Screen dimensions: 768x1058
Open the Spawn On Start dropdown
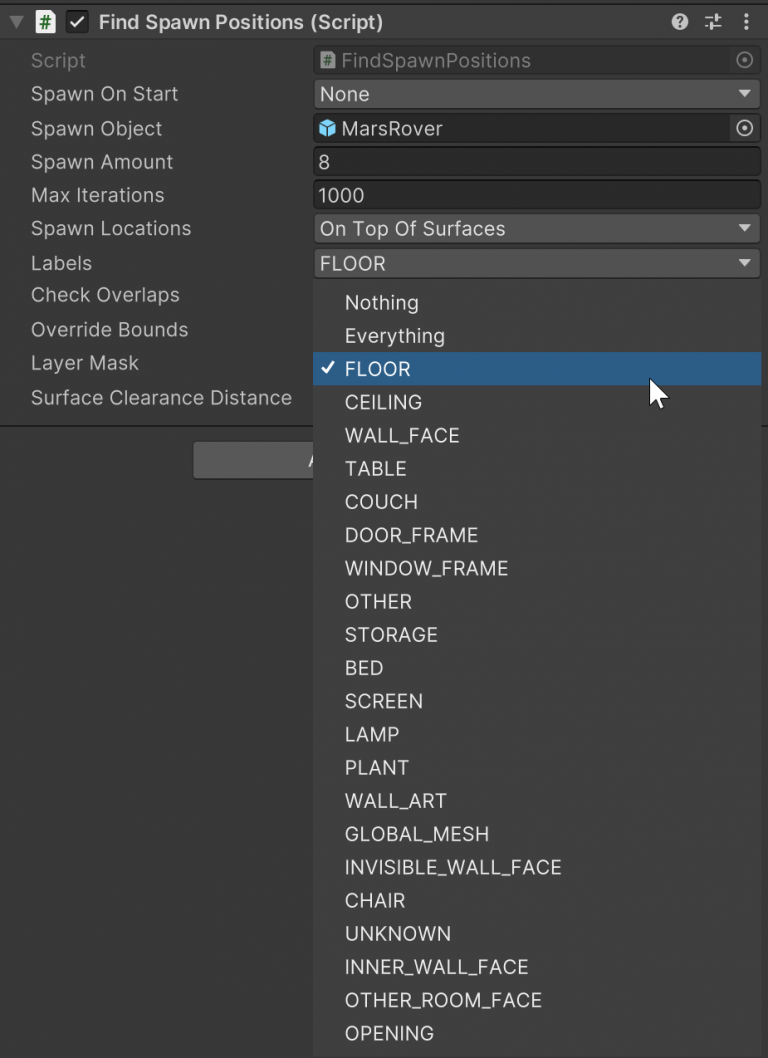click(x=537, y=94)
